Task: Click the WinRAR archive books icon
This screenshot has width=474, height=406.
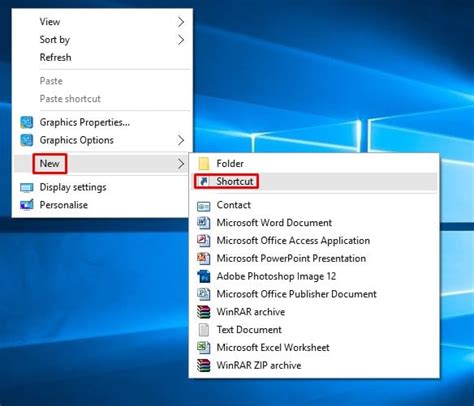Action: coord(203,312)
